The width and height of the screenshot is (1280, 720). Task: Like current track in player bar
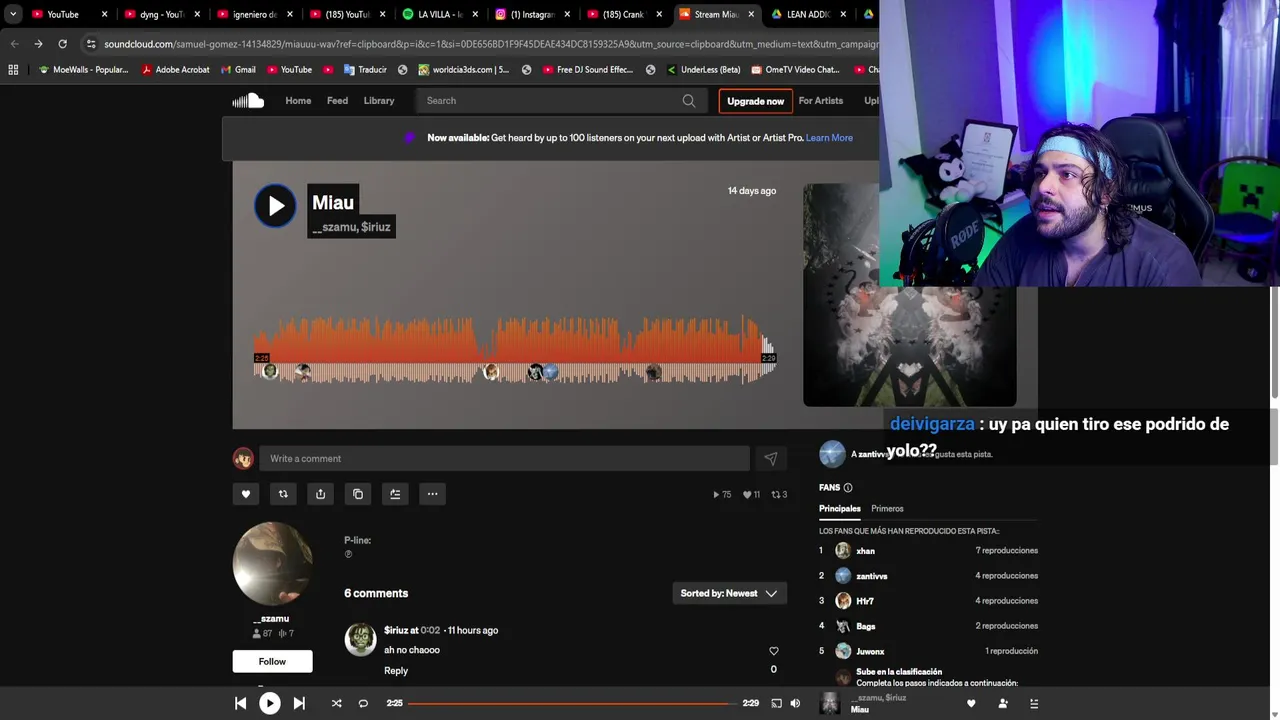(971, 703)
